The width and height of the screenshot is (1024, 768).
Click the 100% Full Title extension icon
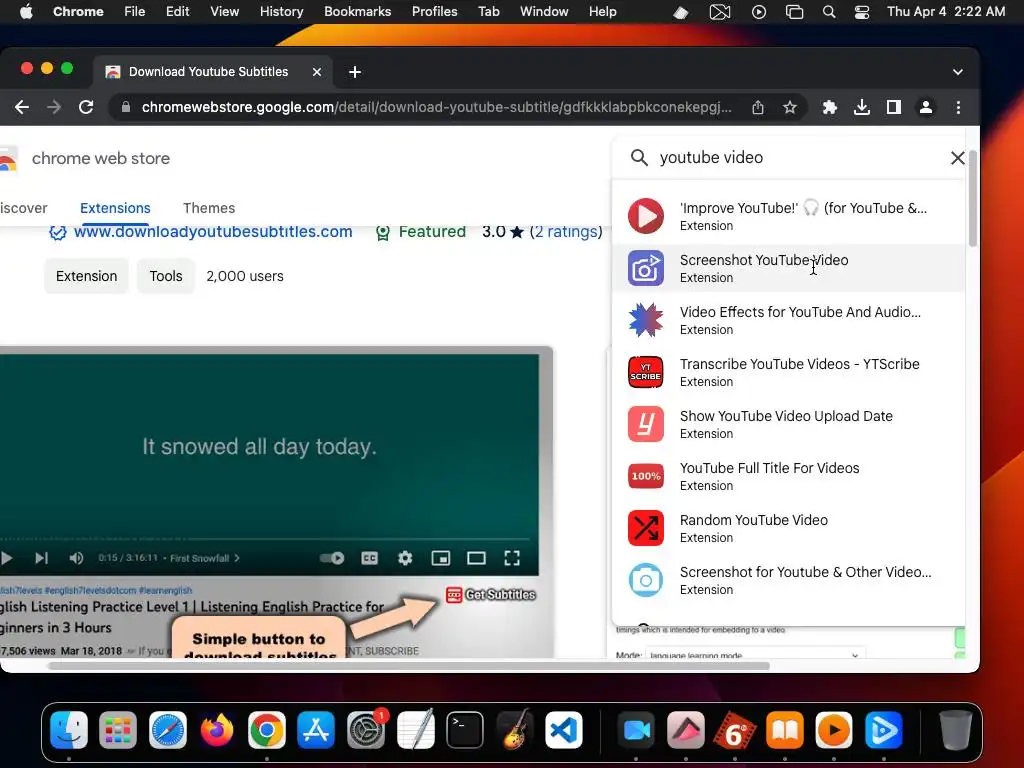[x=646, y=476]
